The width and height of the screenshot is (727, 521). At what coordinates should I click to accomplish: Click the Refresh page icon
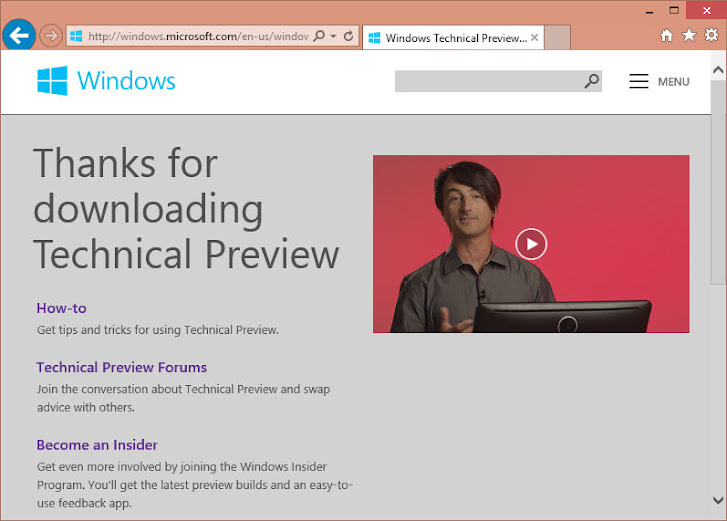[349, 36]
